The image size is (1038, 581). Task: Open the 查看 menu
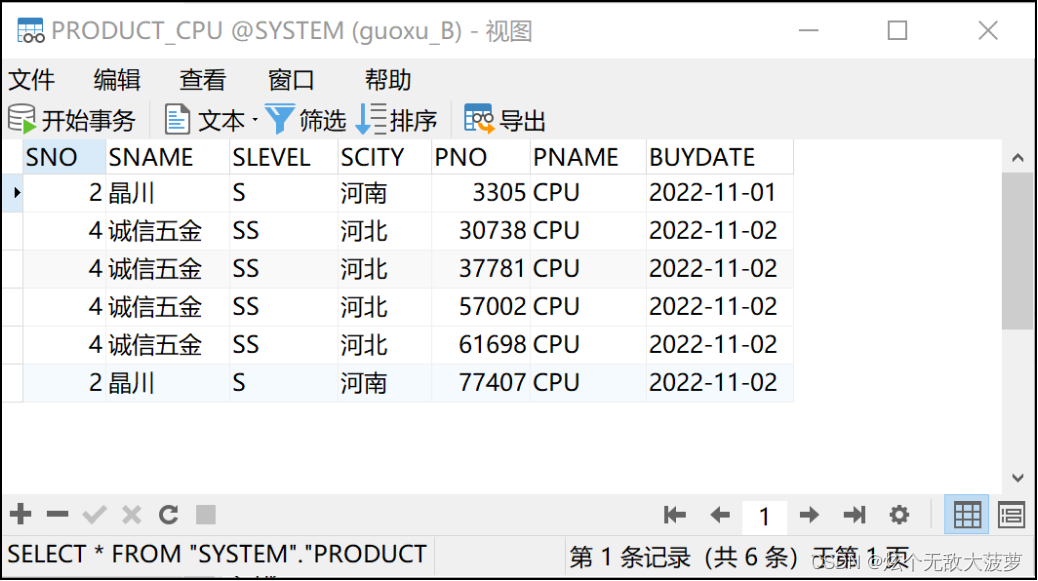pos(202,80)
